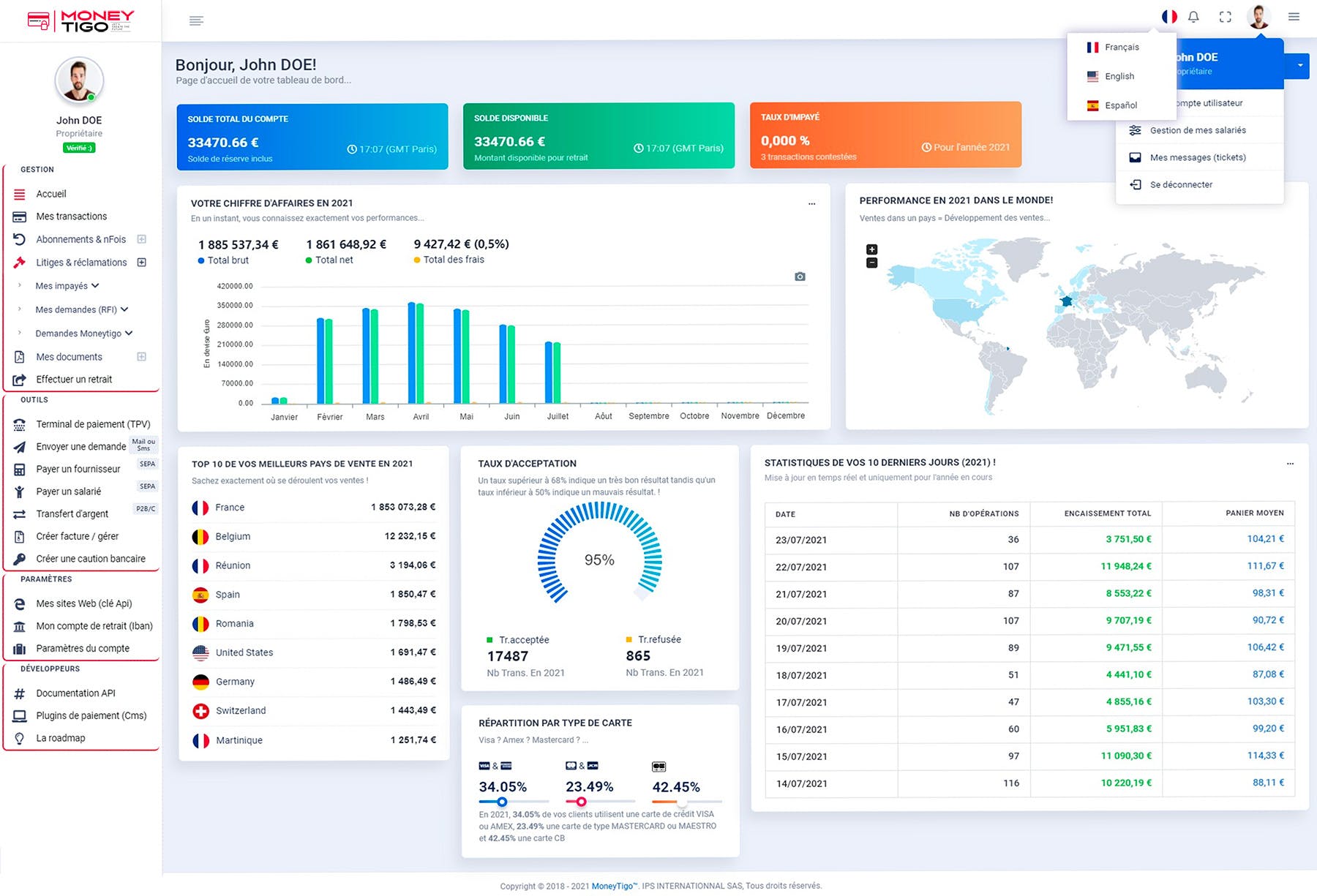Image resolution: width=1317 pixels, height=896 pixels.
Task: Click the chart camera export icon
Action: tap(800, 276)
